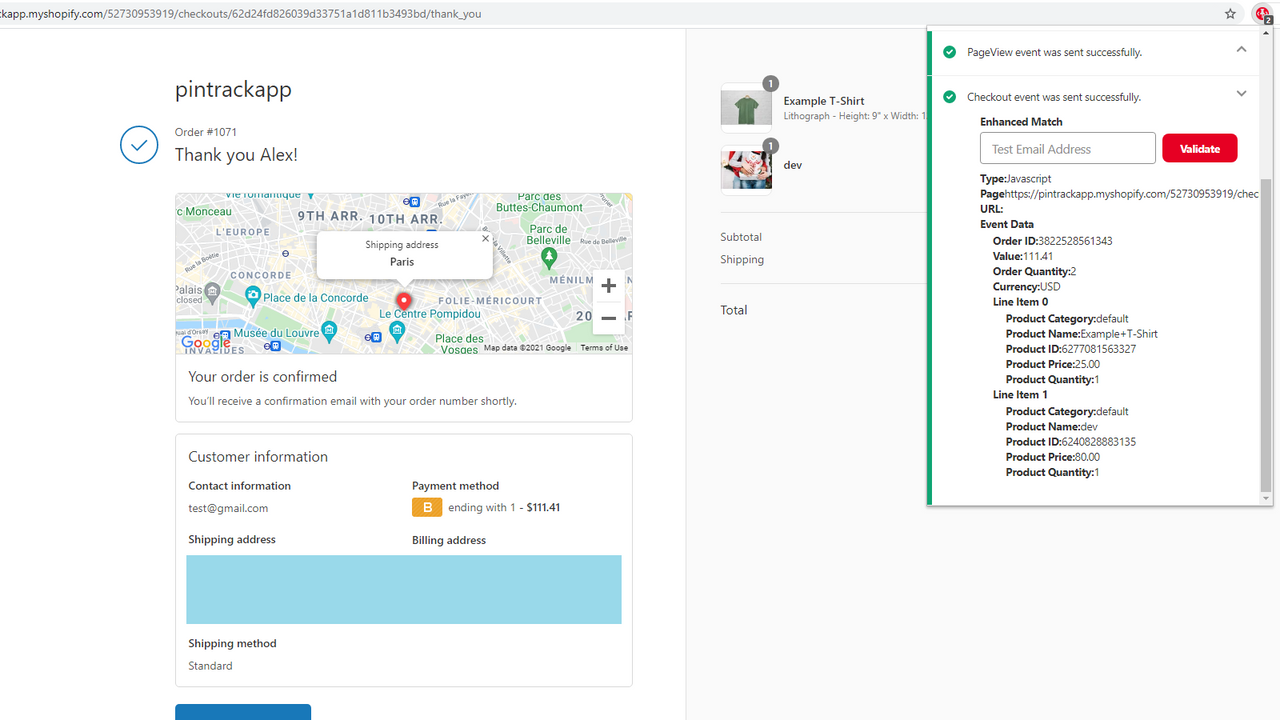1280x720 pixels.
Task: Zoom out on the map
Action: [608, 318]
